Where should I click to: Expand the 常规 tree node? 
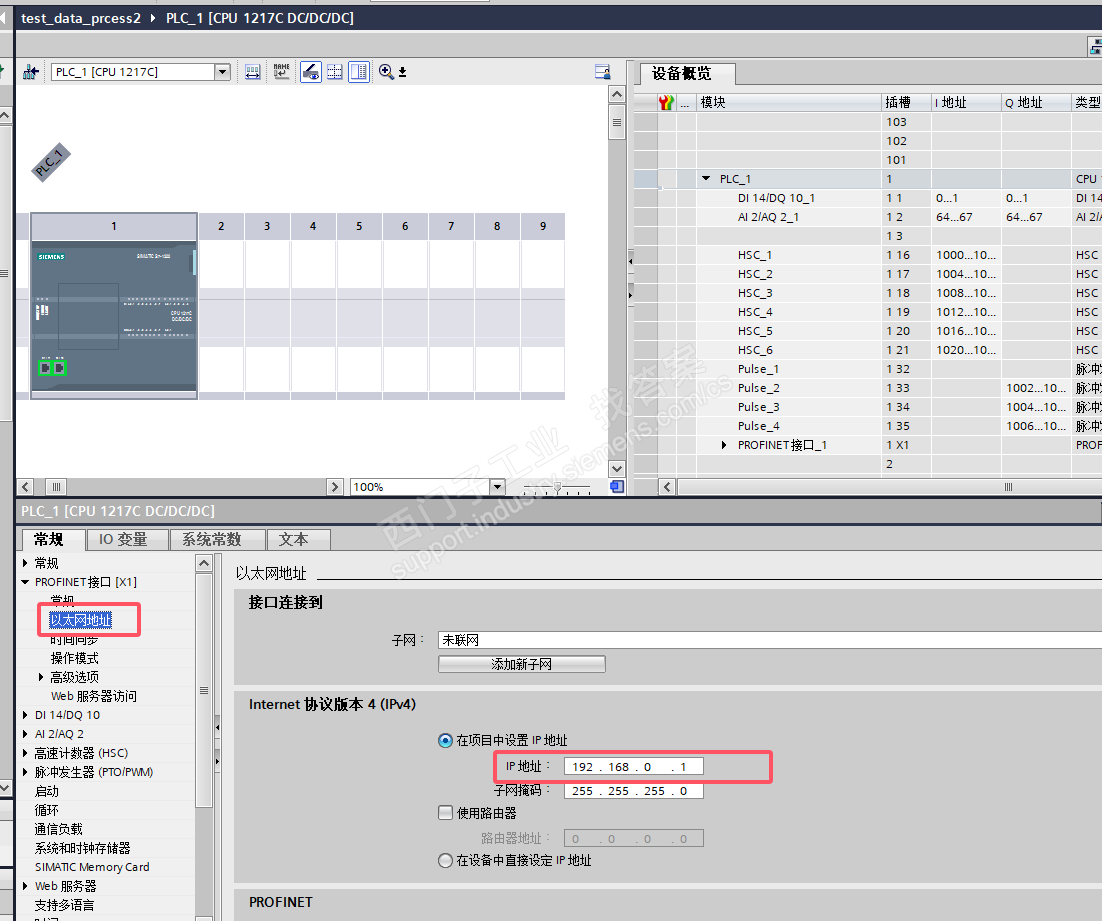pos(25,562)
